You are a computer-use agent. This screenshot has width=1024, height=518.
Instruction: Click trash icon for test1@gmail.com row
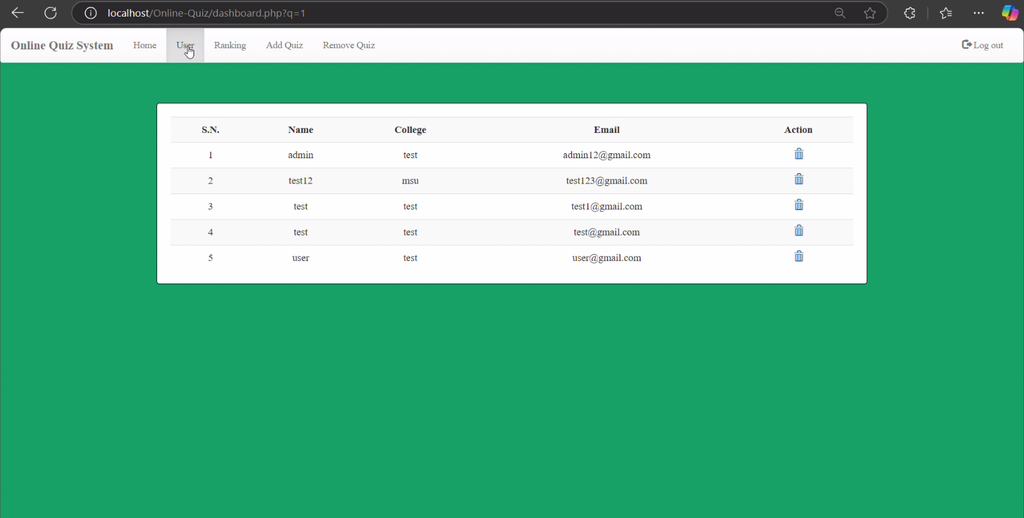(x=798, y=204)
